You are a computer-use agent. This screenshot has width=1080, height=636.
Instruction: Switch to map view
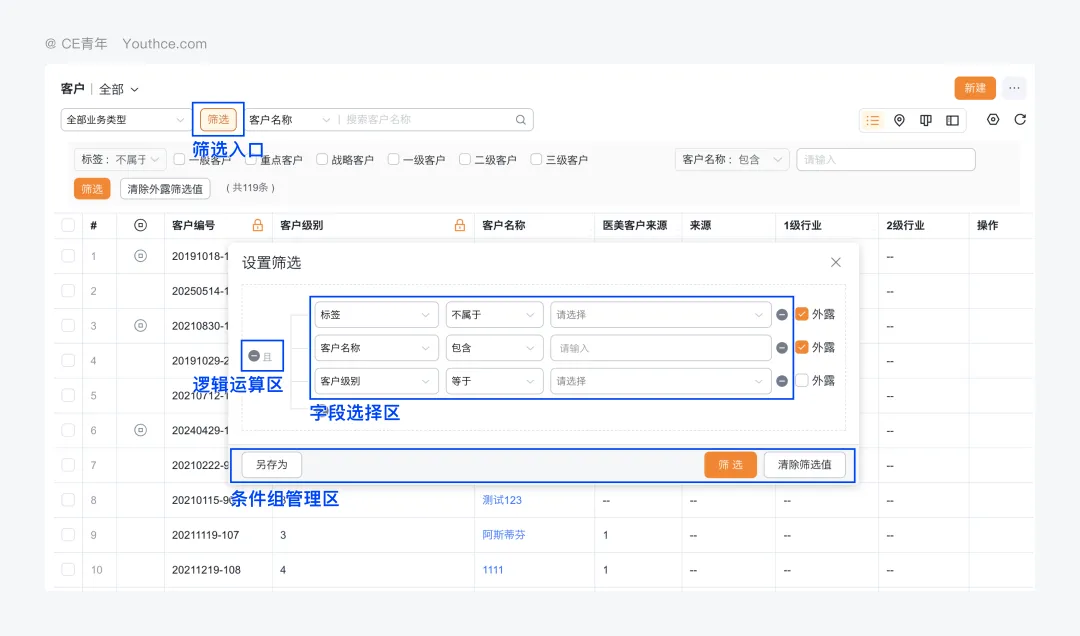point(899,120)
